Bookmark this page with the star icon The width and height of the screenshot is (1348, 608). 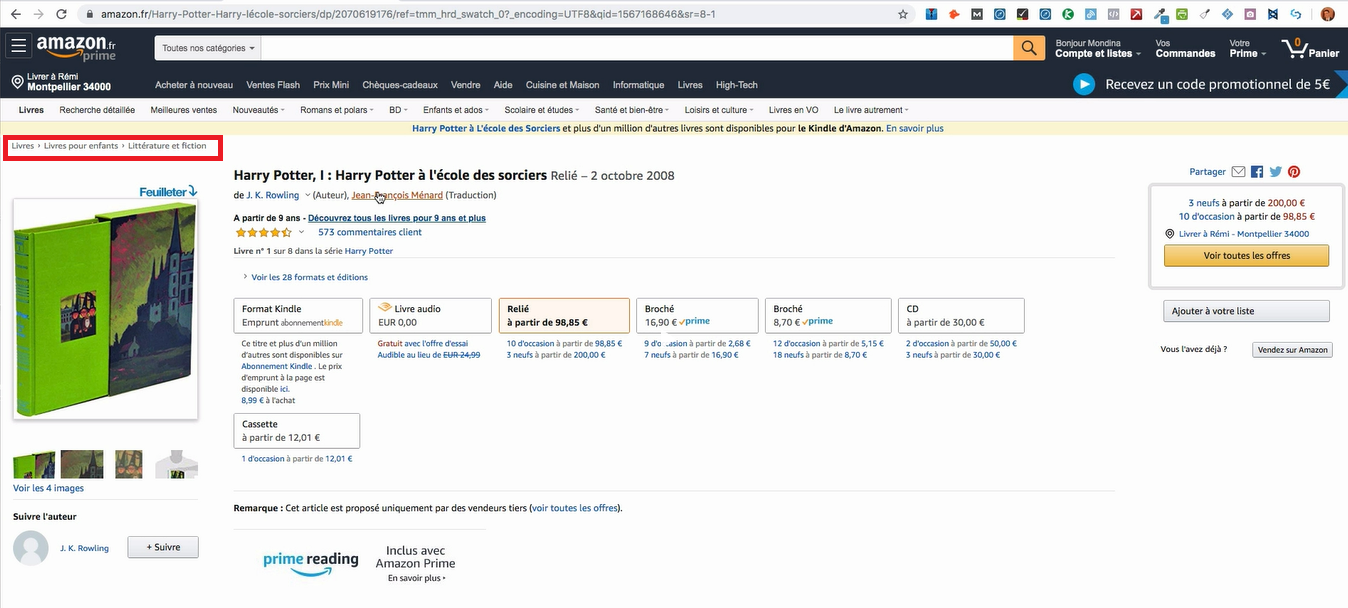point(903,15)
